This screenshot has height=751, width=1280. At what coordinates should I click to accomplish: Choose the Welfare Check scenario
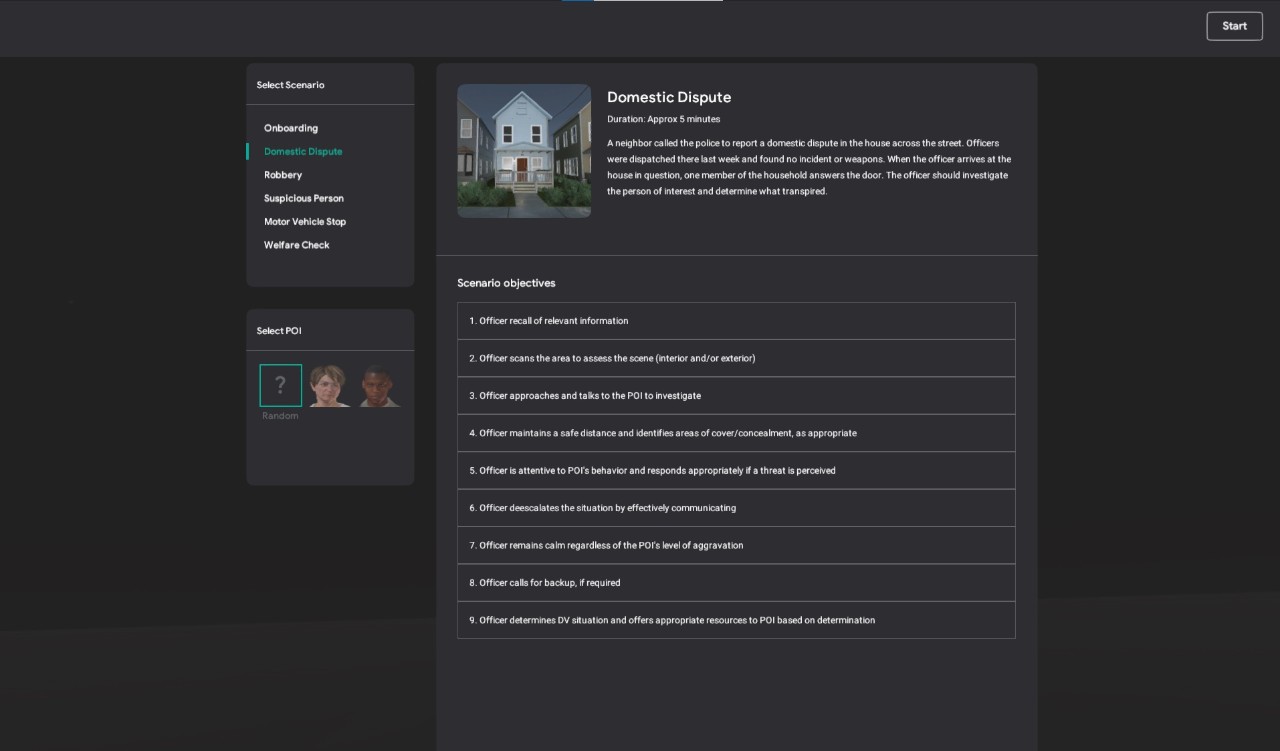[x=297, y=245]
